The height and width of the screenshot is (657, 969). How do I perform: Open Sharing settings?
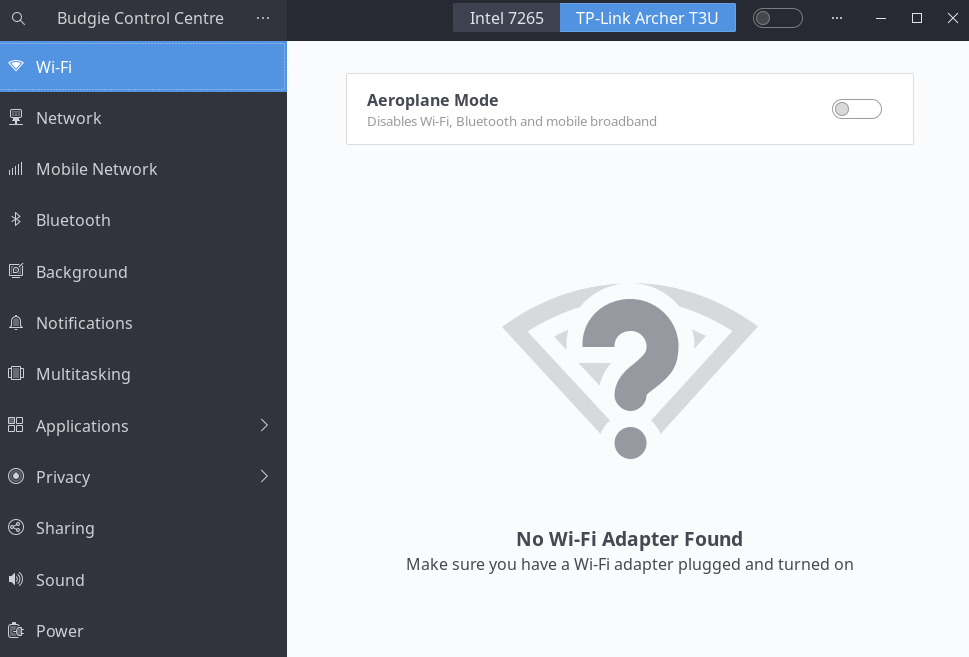point(143,528)
